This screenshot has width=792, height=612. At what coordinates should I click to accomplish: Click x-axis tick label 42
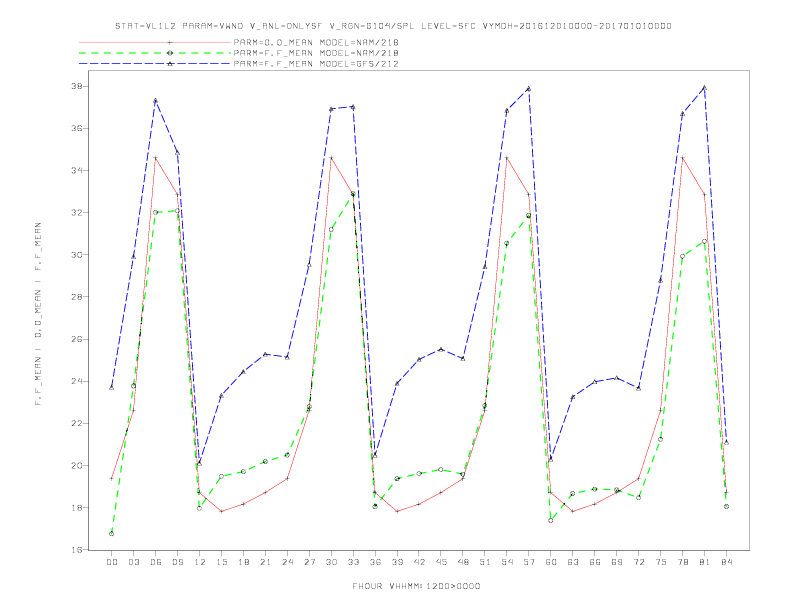coord(419,562)
